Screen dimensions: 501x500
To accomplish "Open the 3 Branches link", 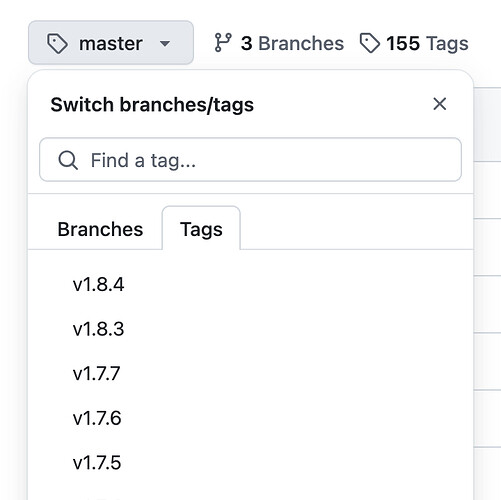I will [x=279, y=43].
